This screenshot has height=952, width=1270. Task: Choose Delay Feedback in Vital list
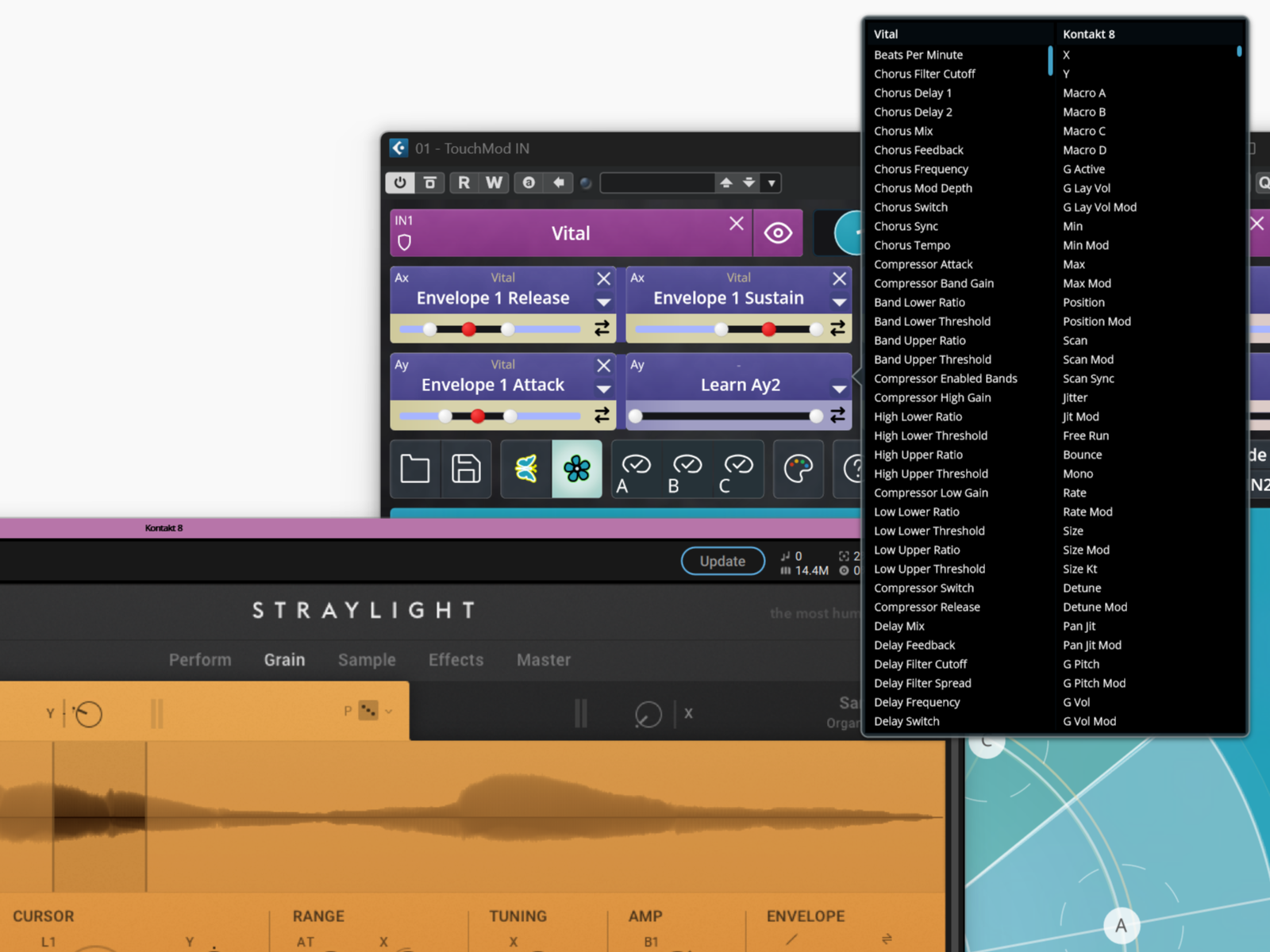point(914,645)
